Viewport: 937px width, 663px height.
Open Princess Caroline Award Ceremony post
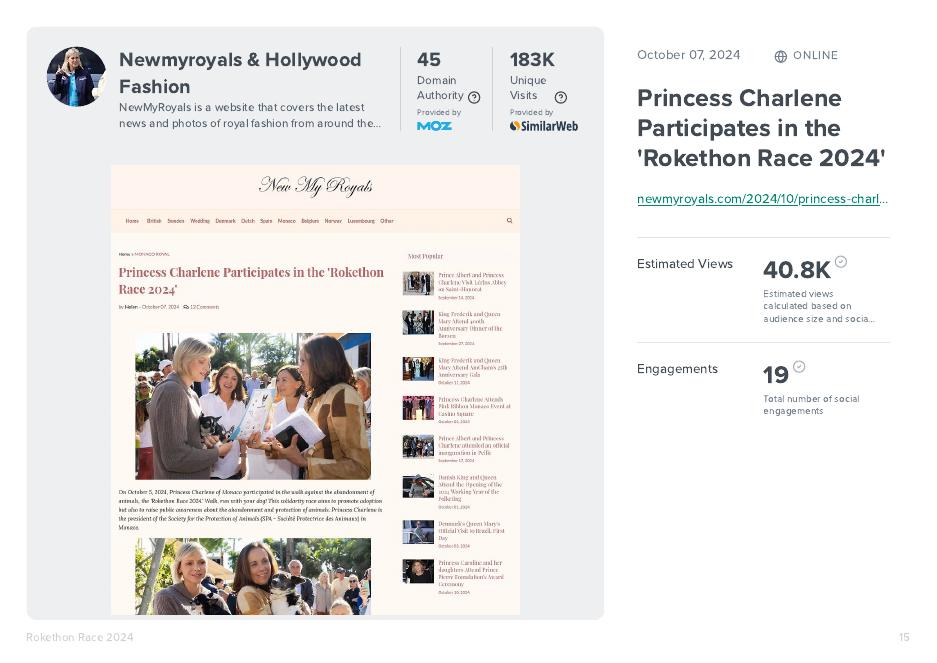coord(471,573)
